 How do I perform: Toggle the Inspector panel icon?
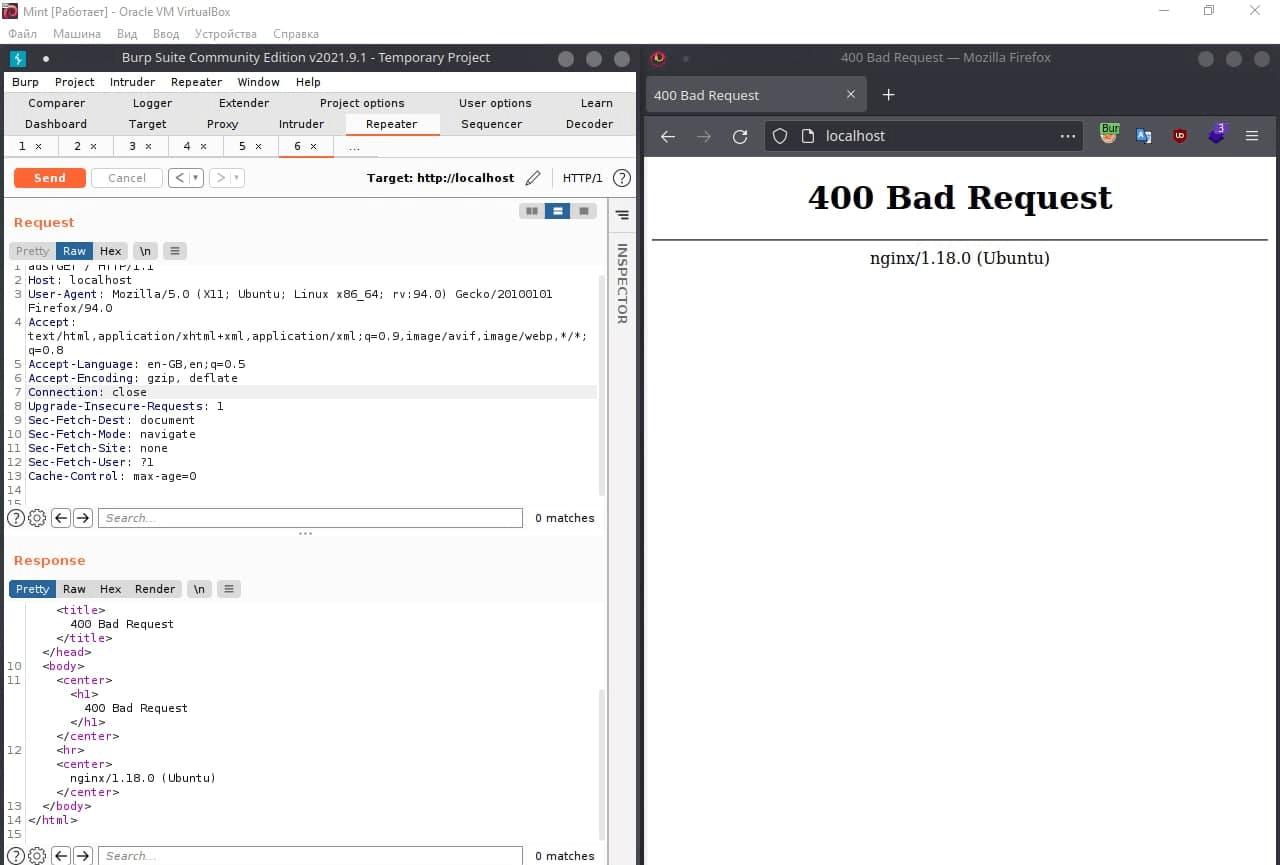point(622,215)
